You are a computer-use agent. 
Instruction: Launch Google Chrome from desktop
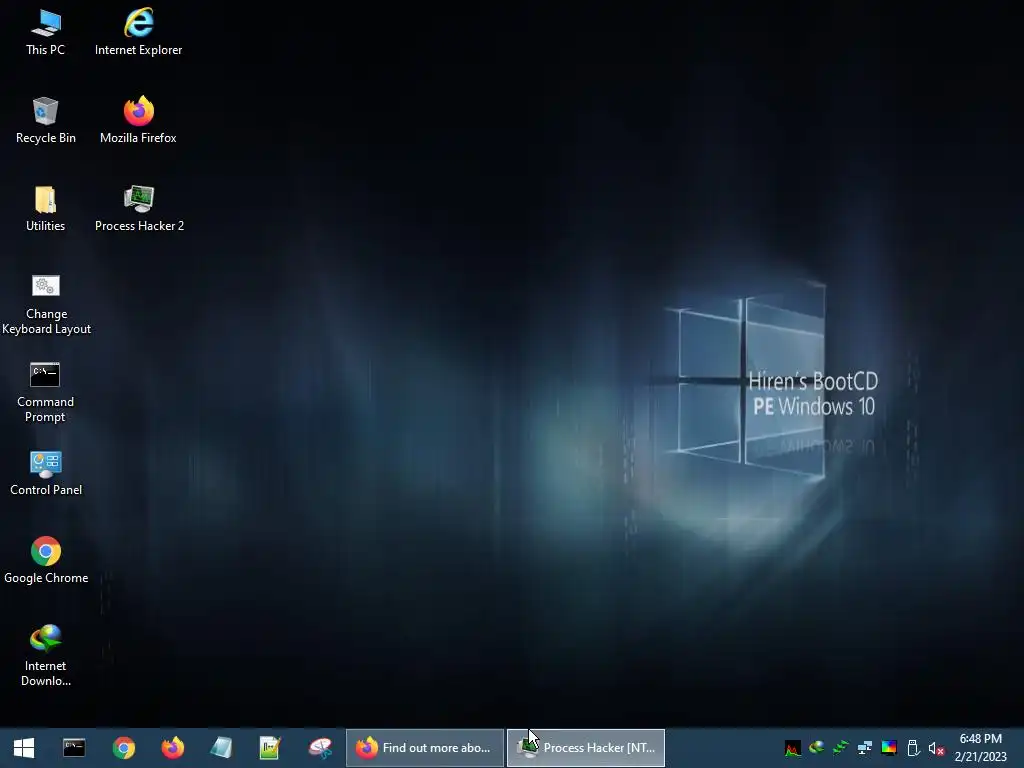tap(46, 560)
